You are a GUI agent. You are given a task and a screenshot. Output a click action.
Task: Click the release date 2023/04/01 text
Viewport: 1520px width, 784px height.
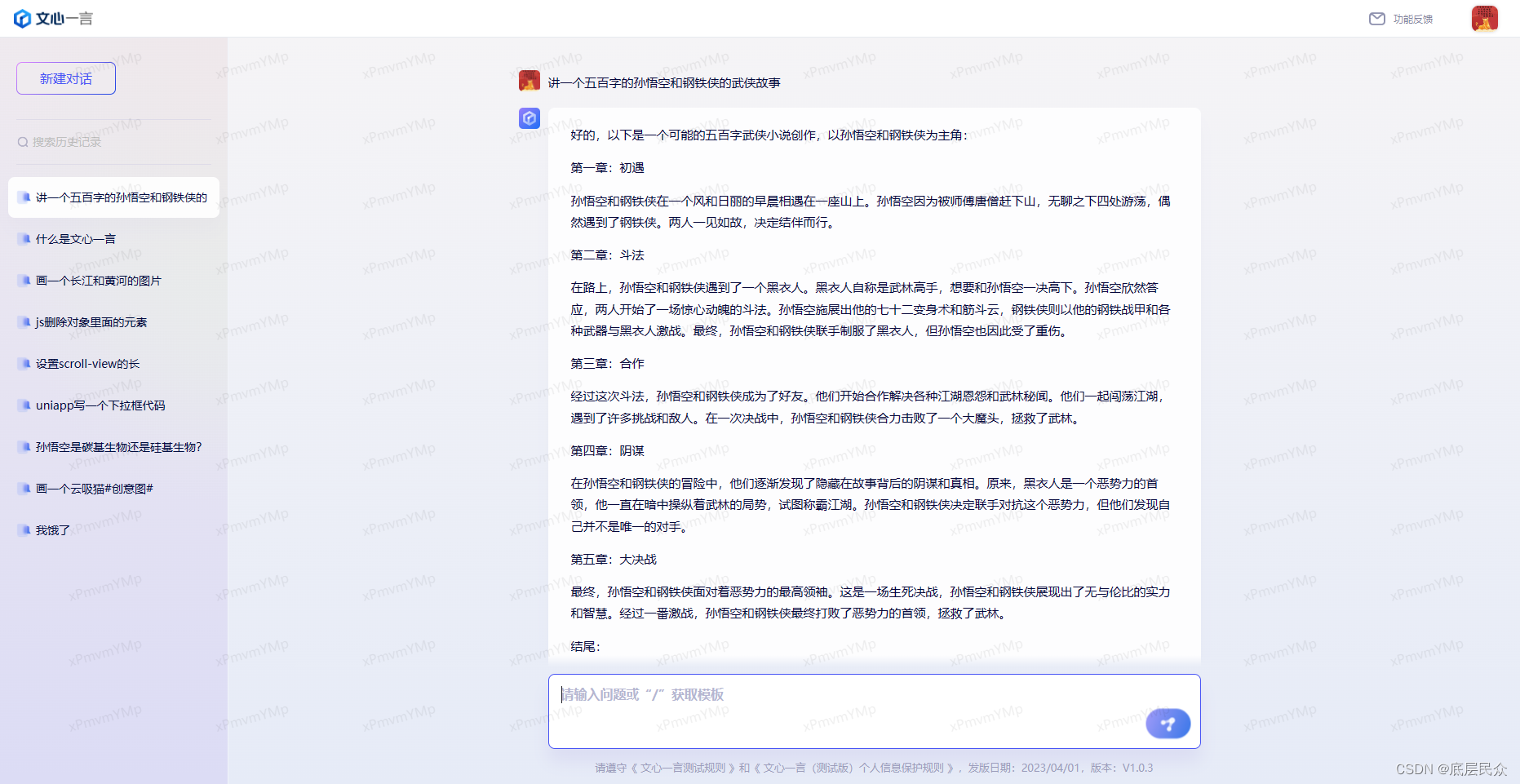click(x=1051, y=768)
